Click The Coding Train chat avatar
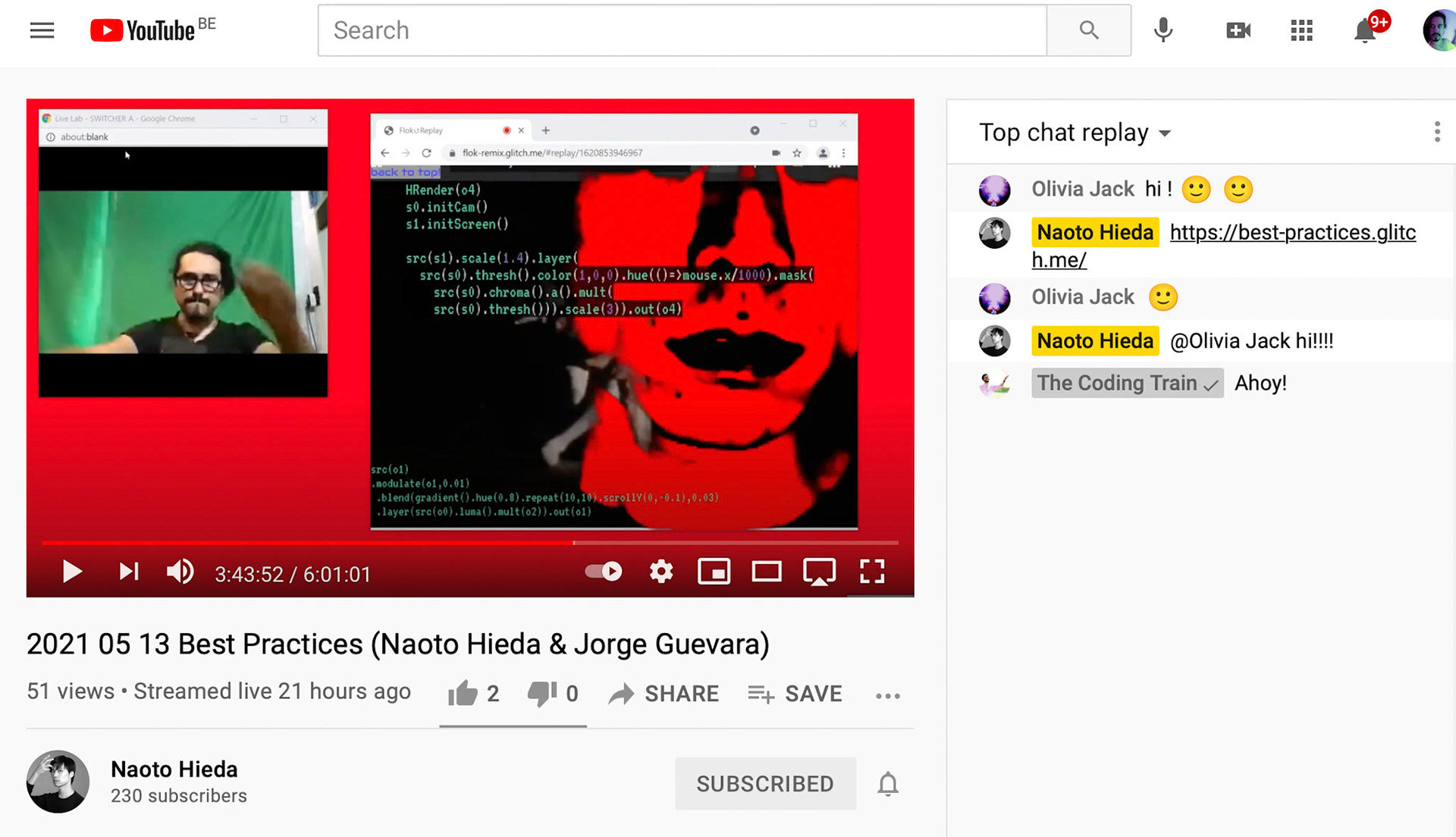The image size is (1456, 837). point(994,384)
